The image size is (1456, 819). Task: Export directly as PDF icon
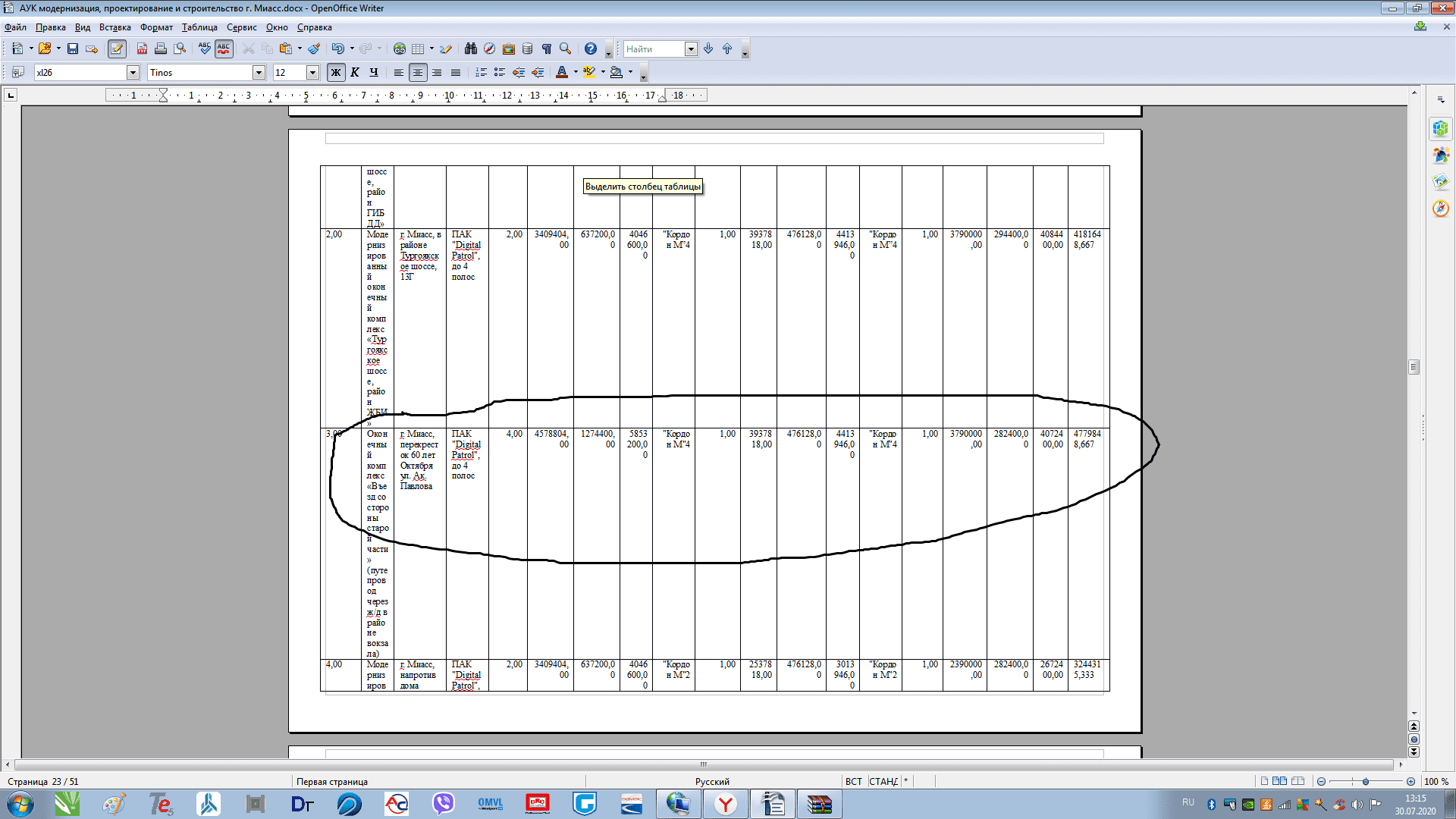point(142,49)
